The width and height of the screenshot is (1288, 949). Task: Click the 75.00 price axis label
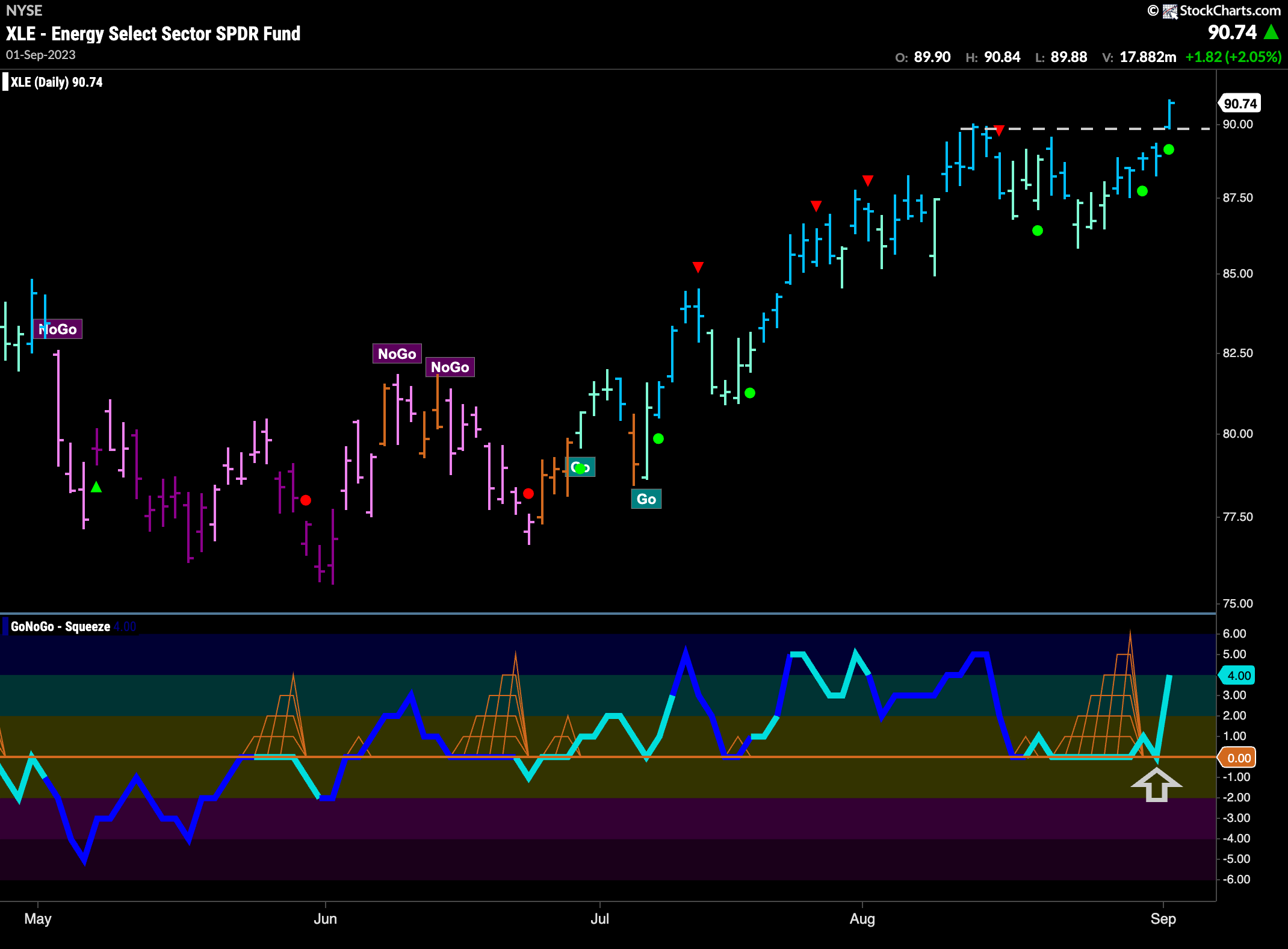(1238, 604)
